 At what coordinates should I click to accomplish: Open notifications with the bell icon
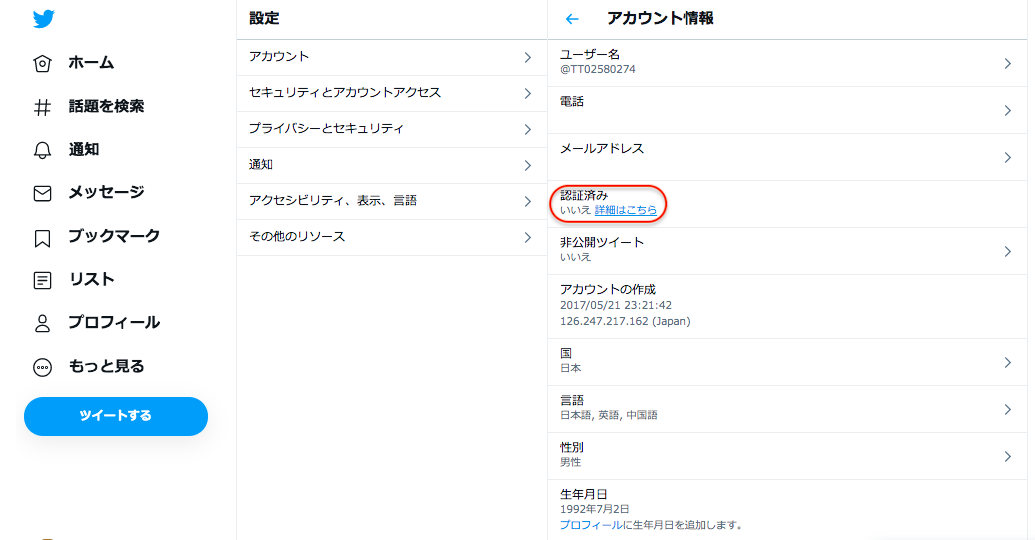[x=42, y=150]
